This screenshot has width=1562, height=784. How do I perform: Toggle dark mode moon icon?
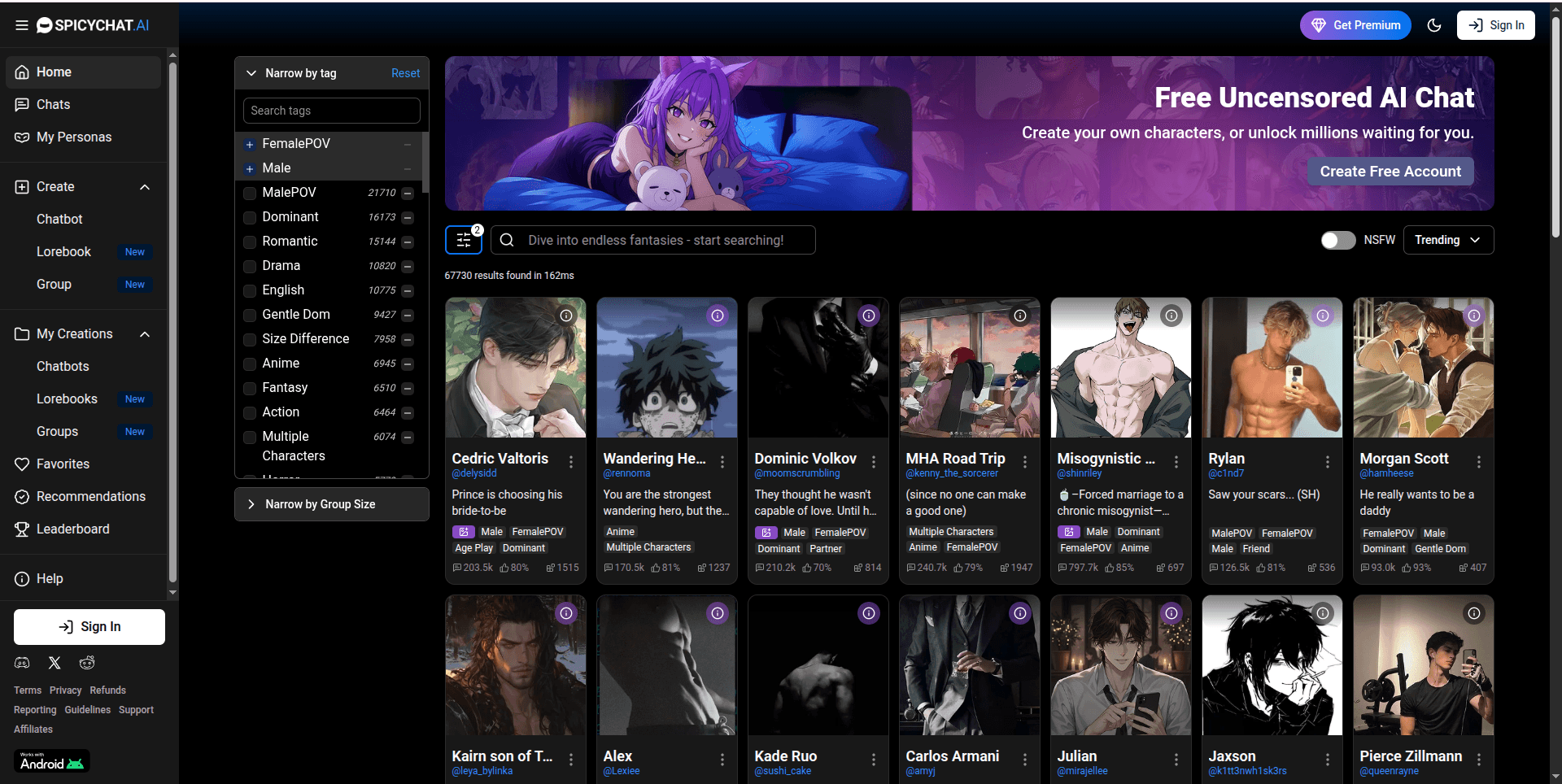coord(1434,25)
